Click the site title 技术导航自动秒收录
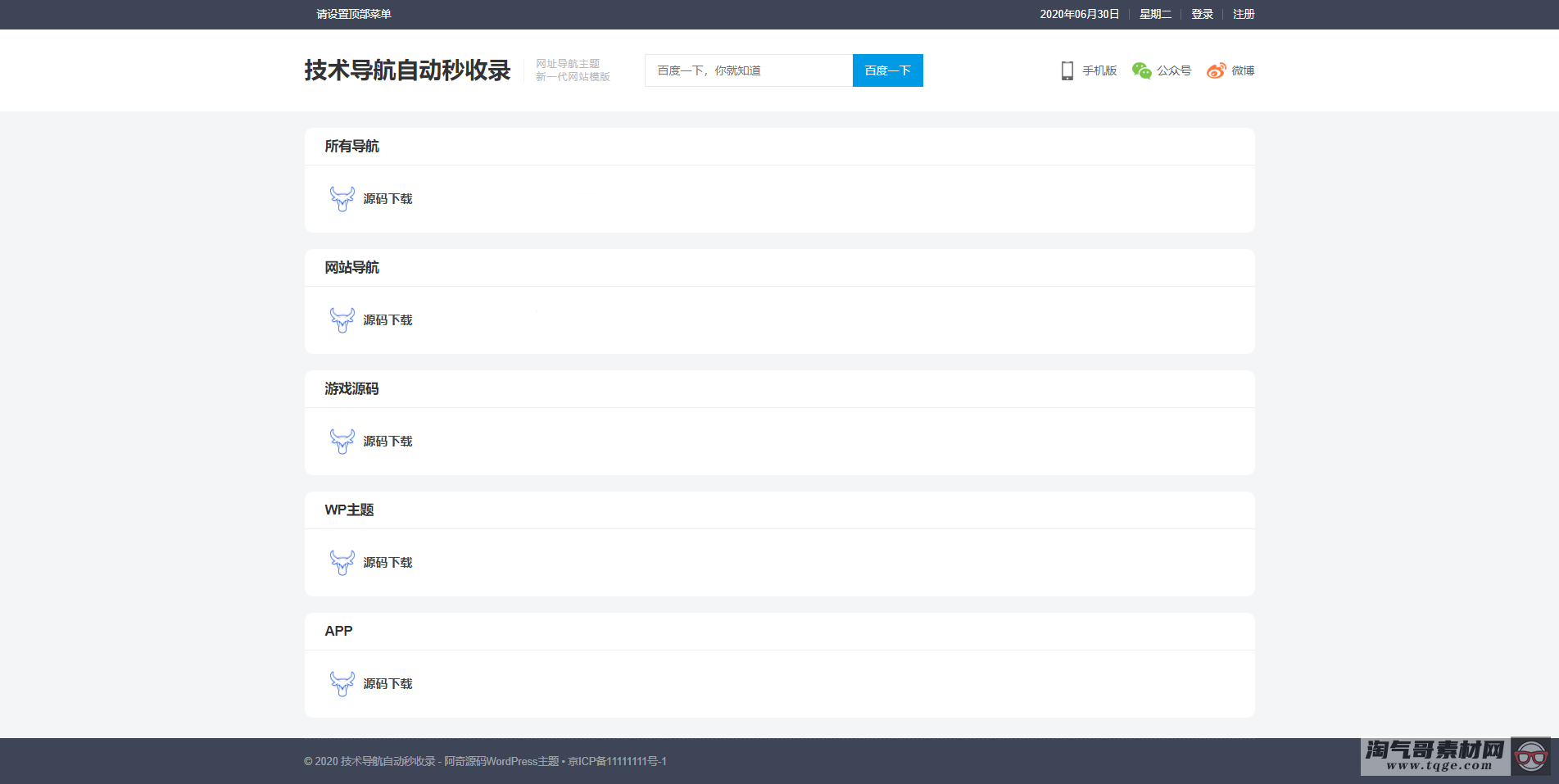Screen dimensions: 1559x784 point(407,70)
